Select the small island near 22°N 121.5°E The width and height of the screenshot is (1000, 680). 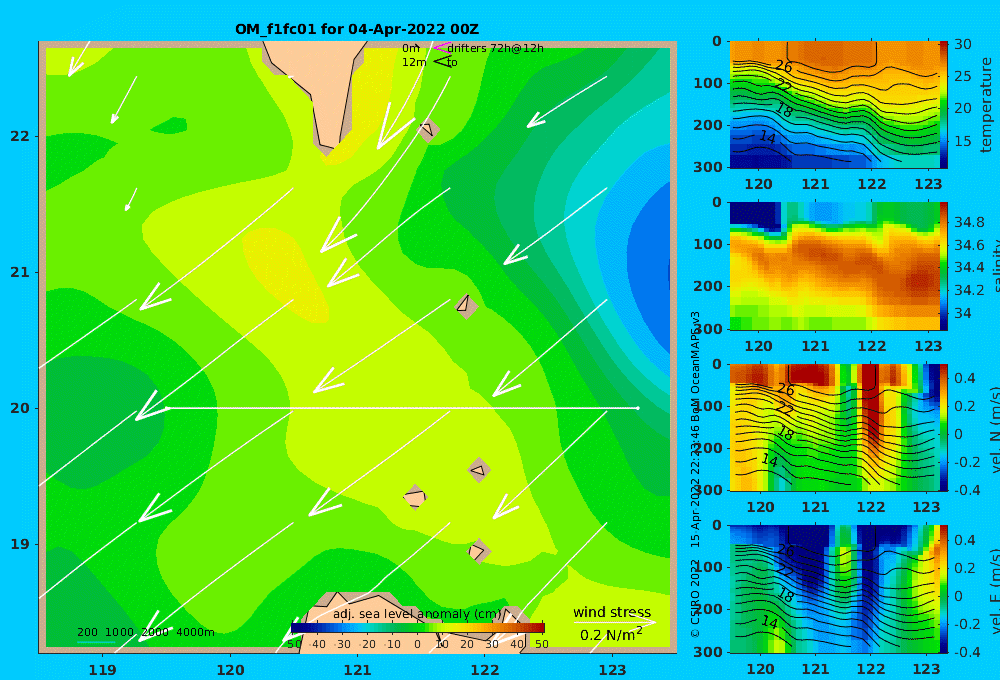[429, 131]
